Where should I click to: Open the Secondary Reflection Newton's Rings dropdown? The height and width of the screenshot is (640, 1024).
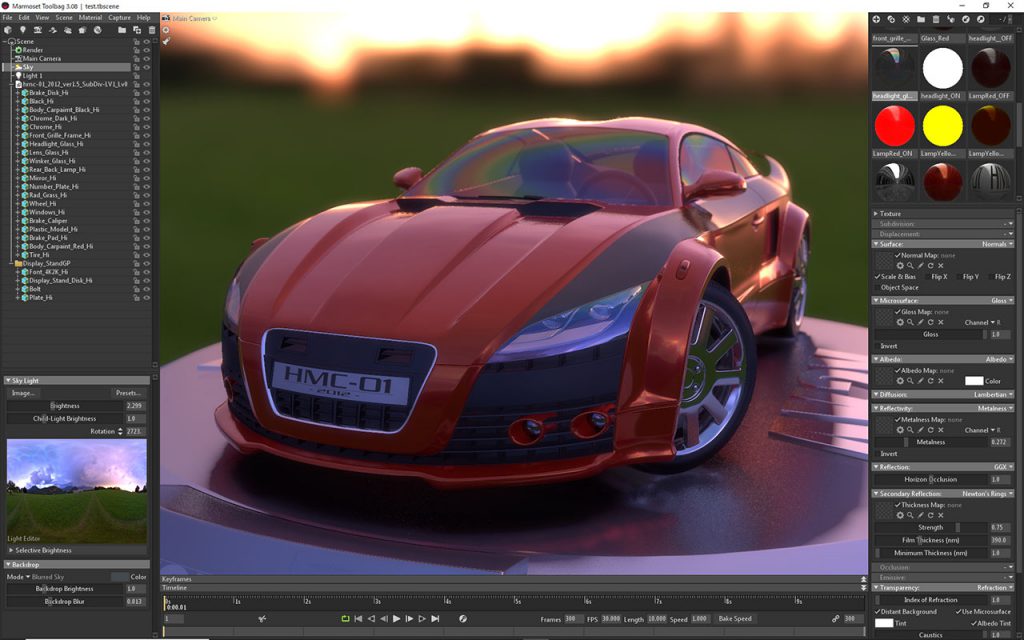pos(982,493)
